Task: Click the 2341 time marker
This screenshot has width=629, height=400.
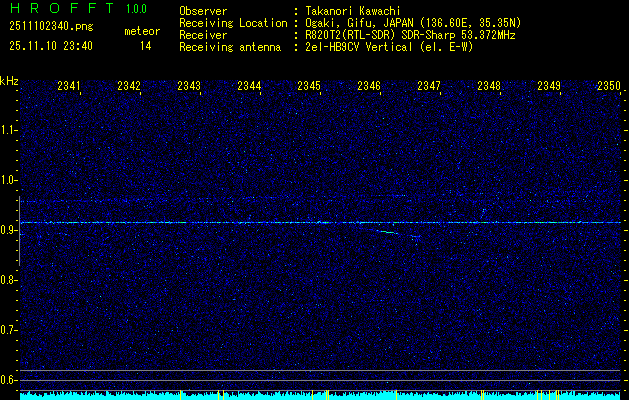Action: click(69, 87)
